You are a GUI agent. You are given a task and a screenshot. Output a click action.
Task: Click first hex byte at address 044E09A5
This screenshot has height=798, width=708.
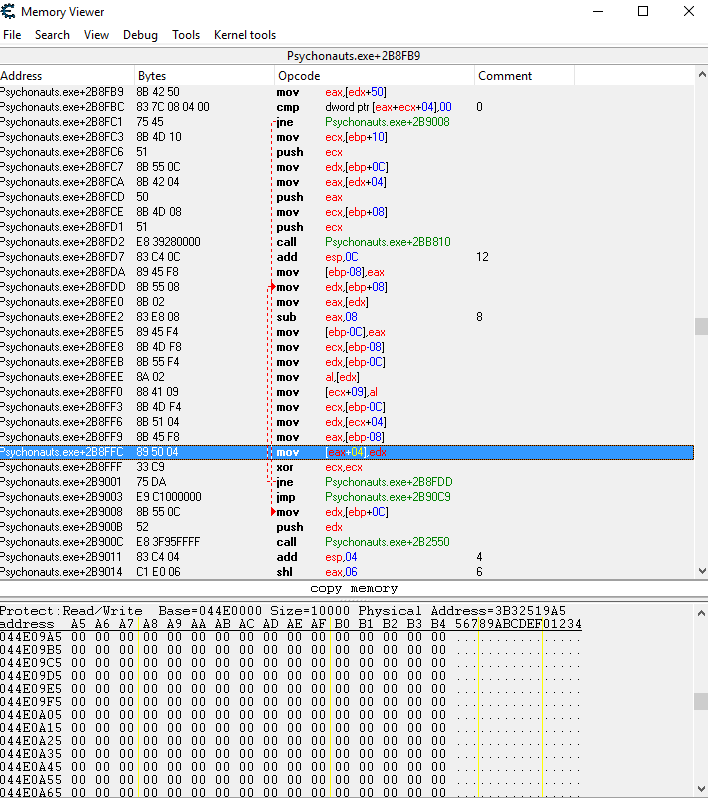click(x=77, y=636)
